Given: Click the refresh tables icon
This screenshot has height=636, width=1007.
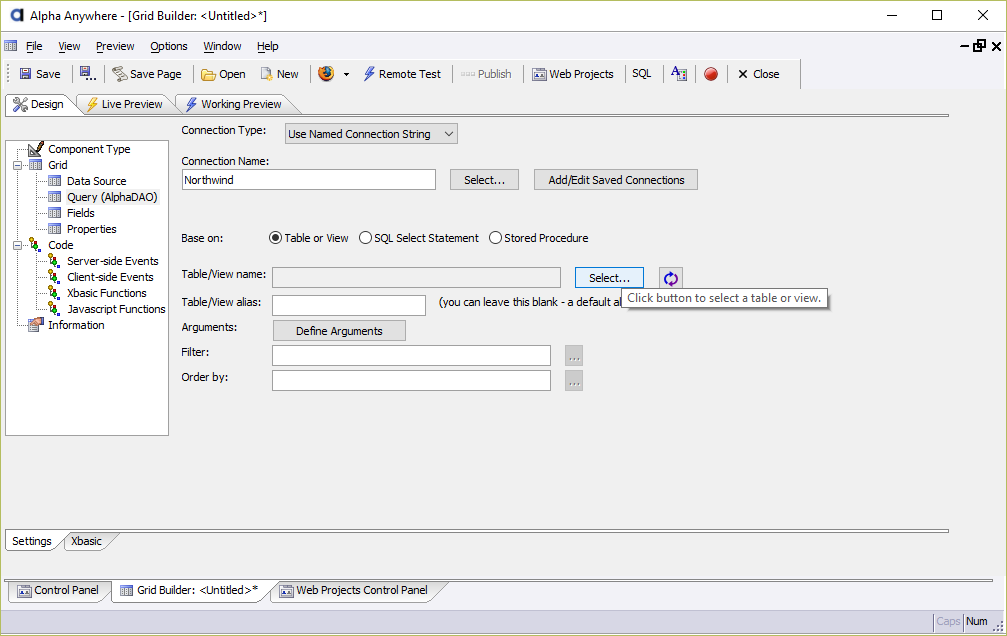Looking at the screenshot, I should click(x=671, y=278).
